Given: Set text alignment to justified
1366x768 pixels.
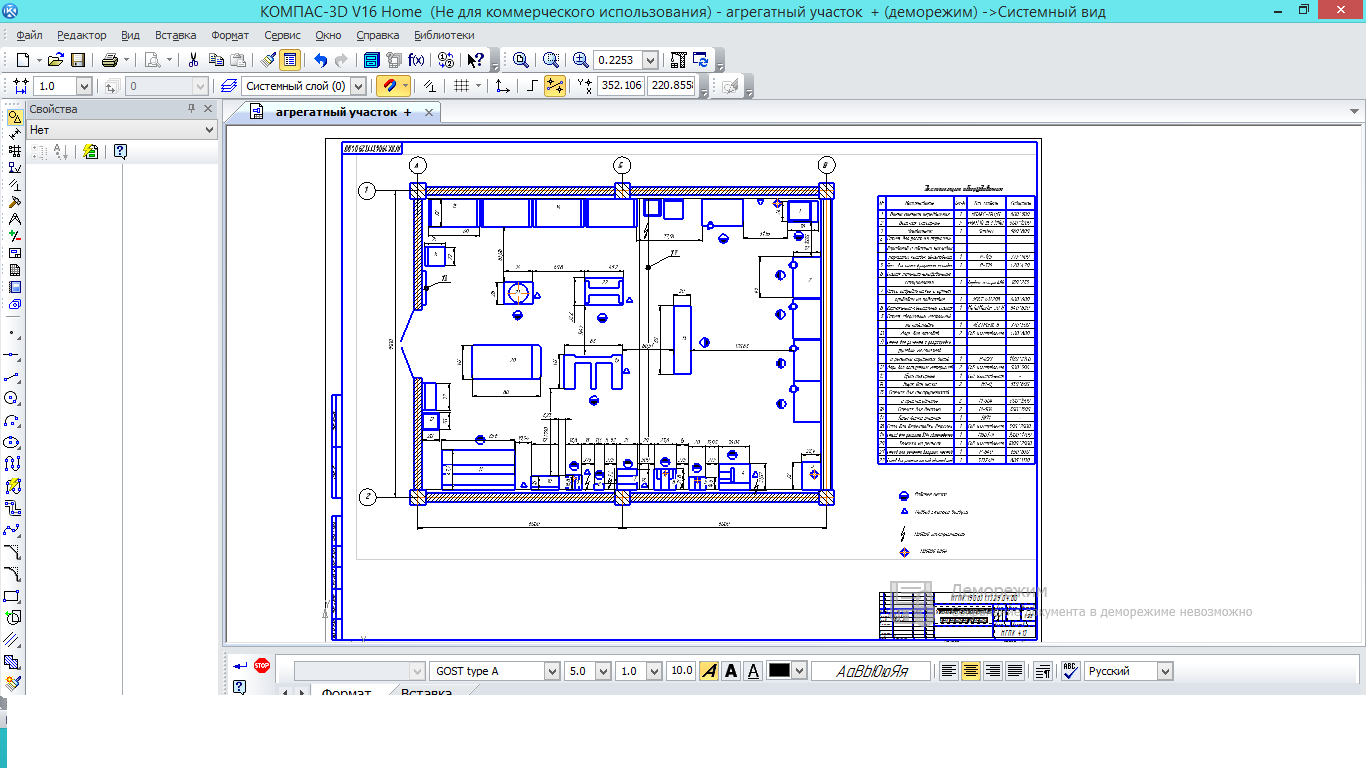Looking at the screenshot, I should click(1014, 670).
